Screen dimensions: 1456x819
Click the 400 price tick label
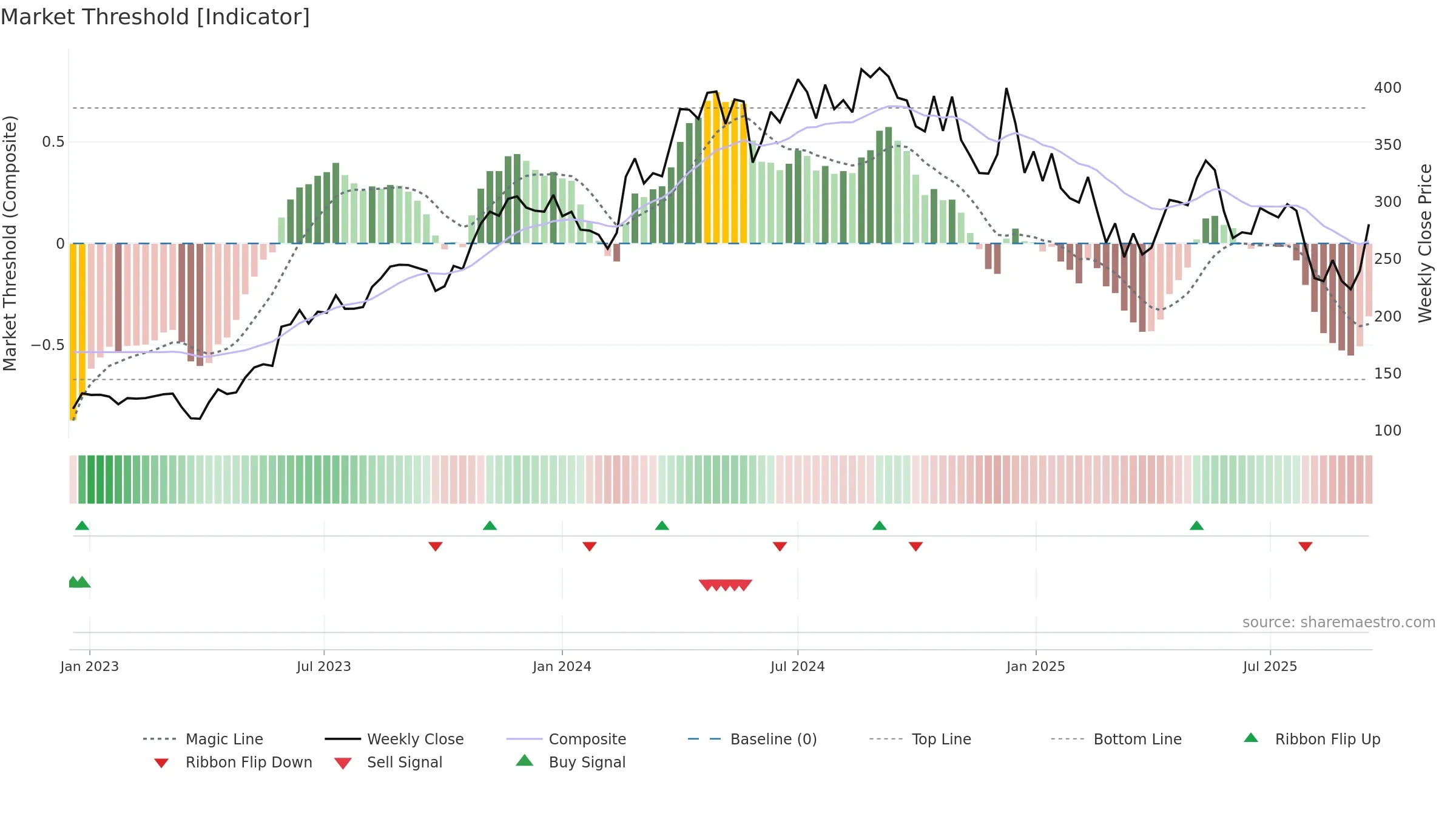(1388, 88)
